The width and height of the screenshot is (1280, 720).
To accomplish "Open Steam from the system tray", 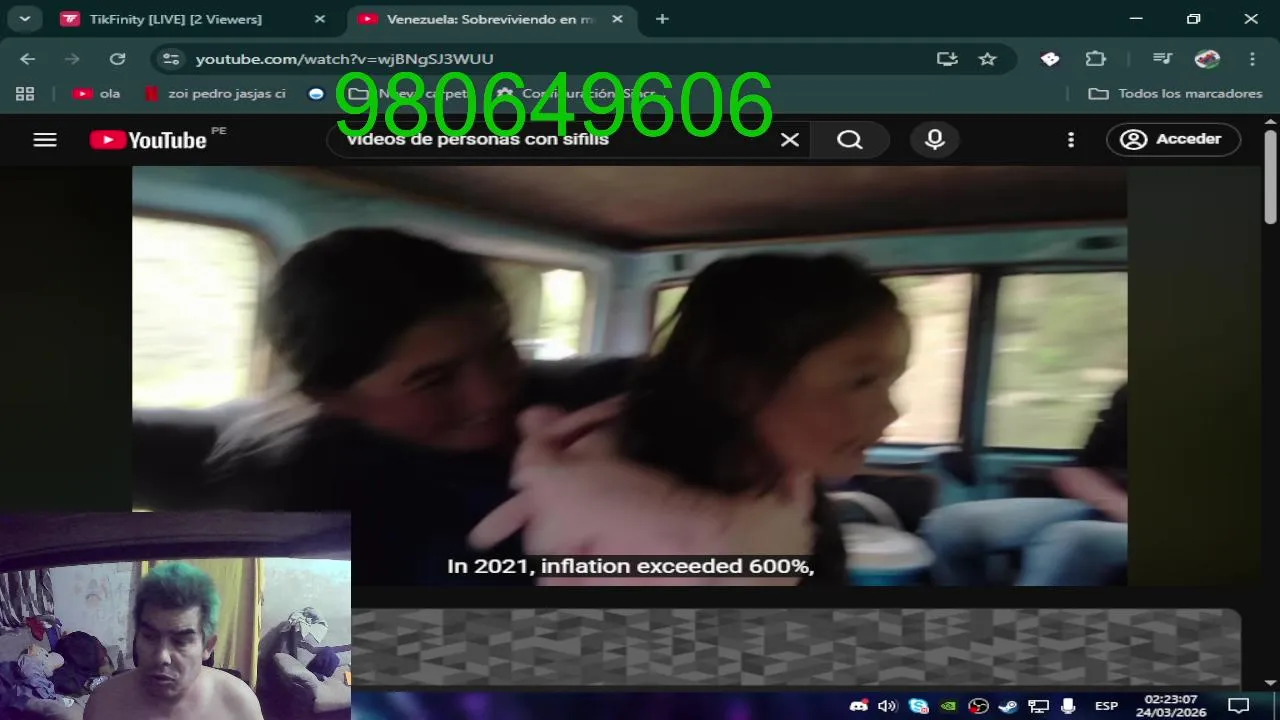I will point(1008,706).
